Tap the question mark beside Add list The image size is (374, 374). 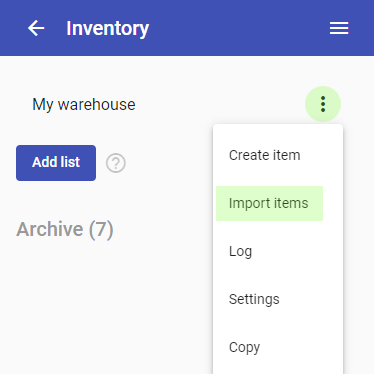tap(116, 163)
